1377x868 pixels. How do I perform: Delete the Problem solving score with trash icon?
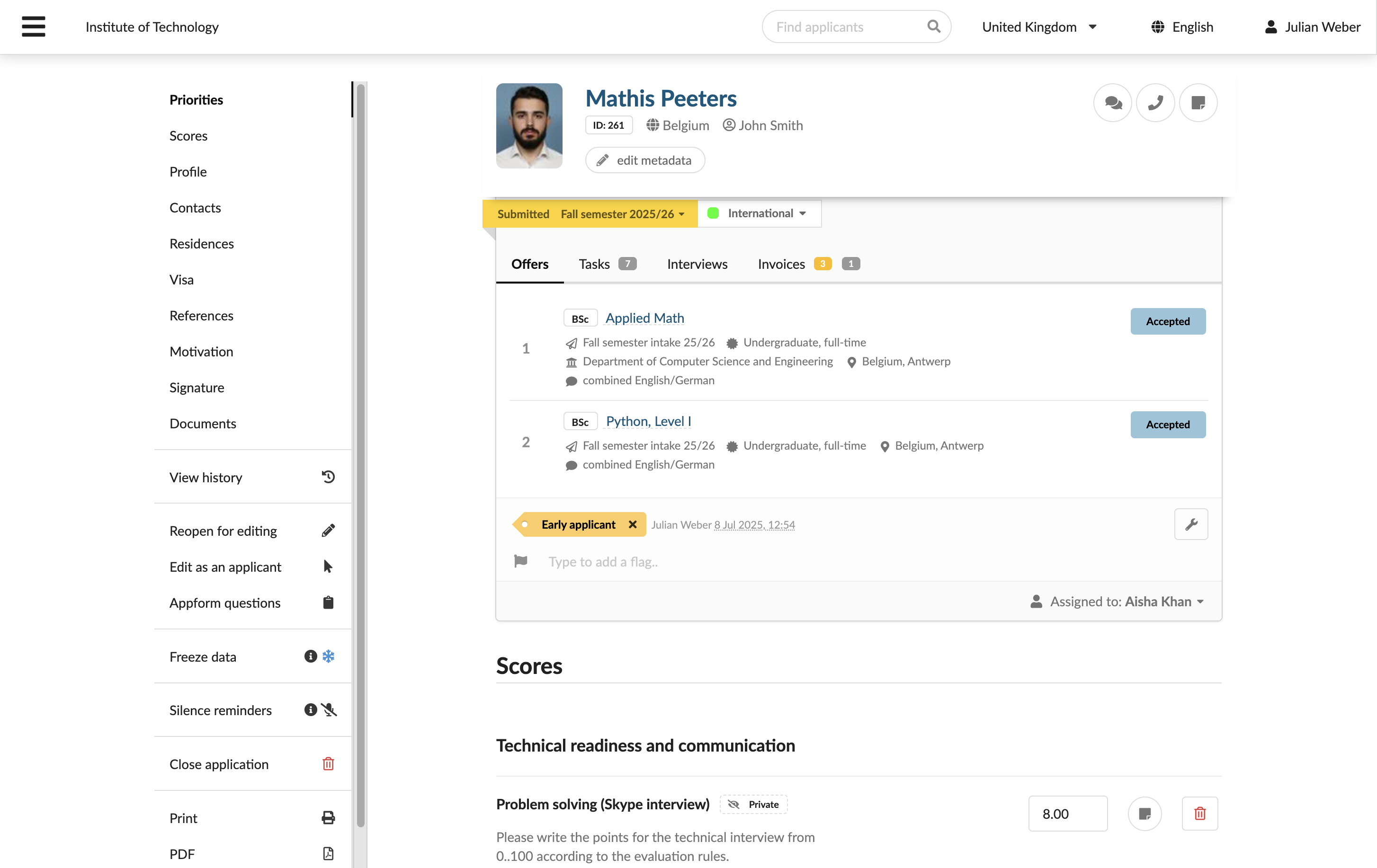(x=1200, y=814)
